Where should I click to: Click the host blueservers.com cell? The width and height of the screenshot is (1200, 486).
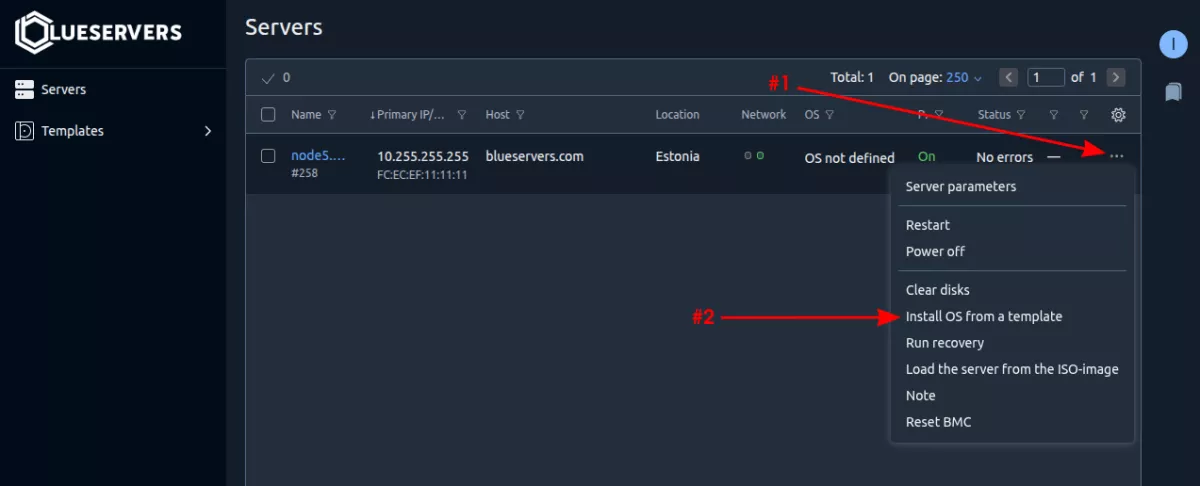534,156
